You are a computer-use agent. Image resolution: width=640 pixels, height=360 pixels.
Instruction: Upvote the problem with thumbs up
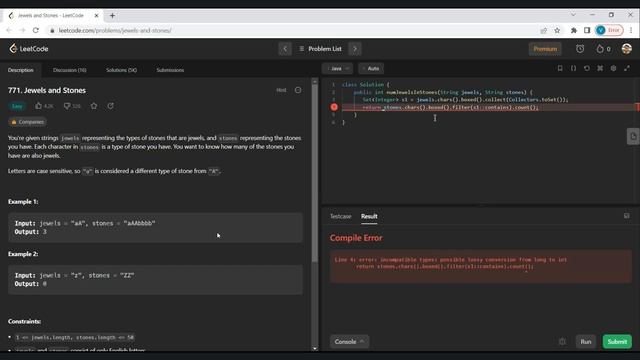(x=44, y=106)
